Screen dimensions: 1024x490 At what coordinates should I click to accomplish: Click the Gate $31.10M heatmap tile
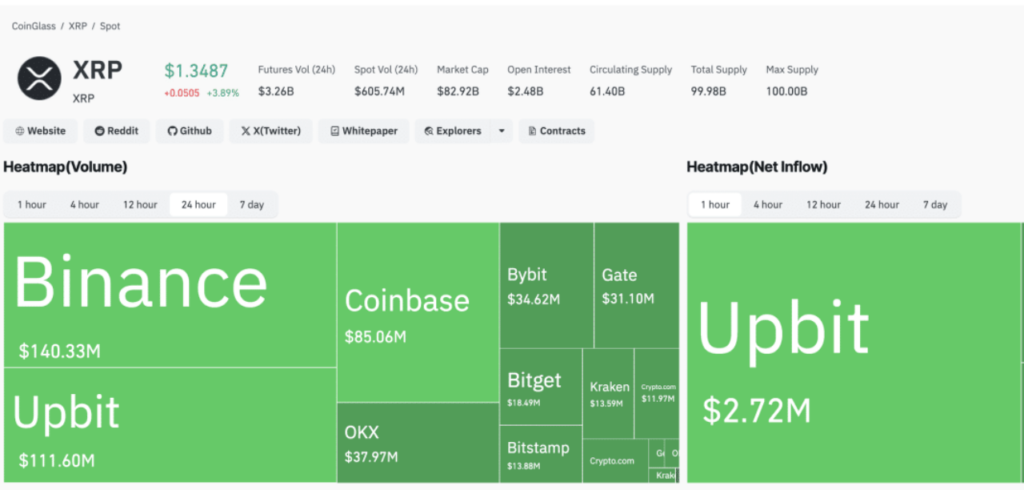[x=637, y=285]
